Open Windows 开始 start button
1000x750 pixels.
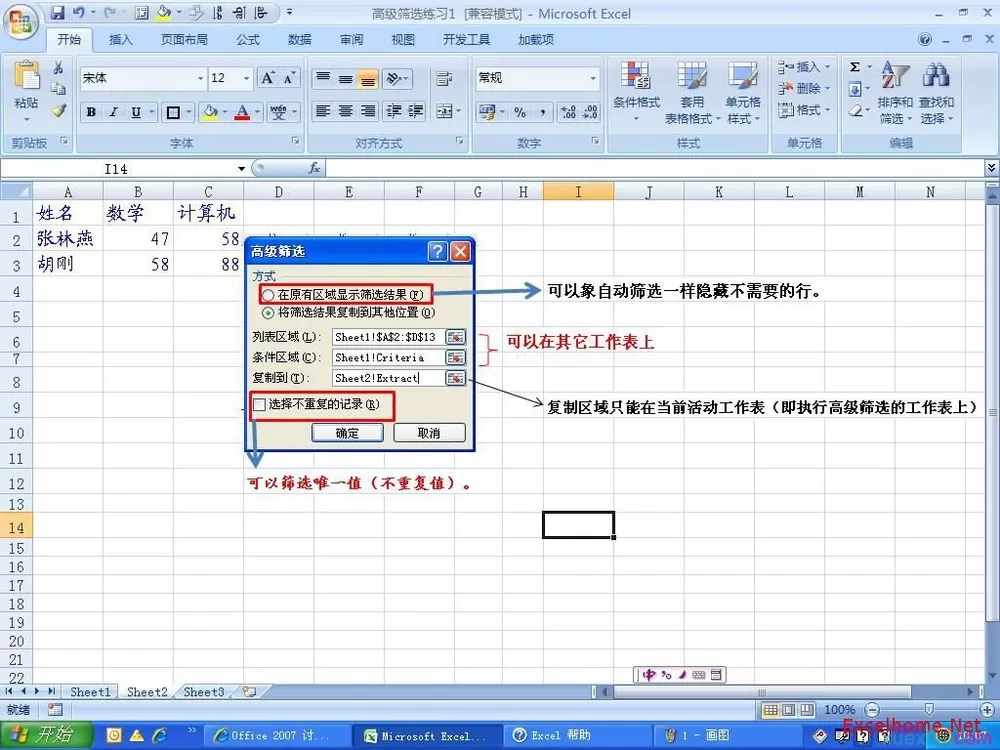pyautogui.click(x=46, y=735)
